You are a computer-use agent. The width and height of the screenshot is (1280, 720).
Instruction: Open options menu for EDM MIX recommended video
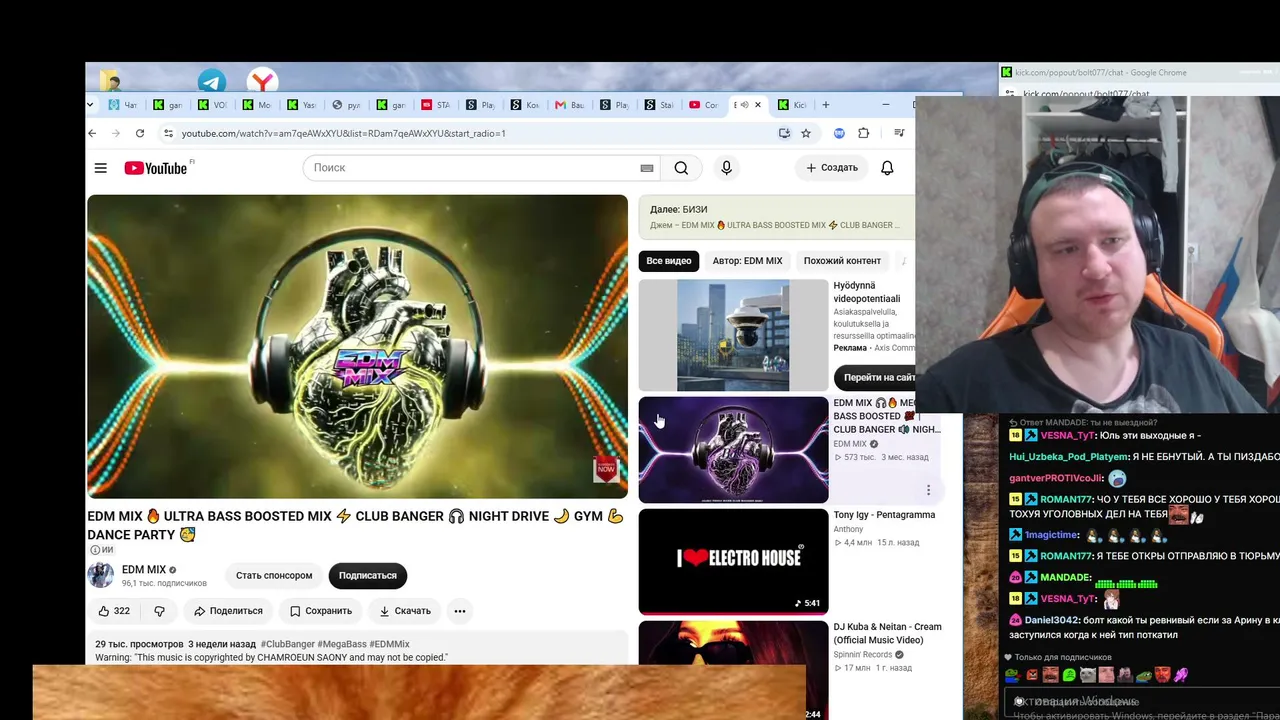click(928, 490)
